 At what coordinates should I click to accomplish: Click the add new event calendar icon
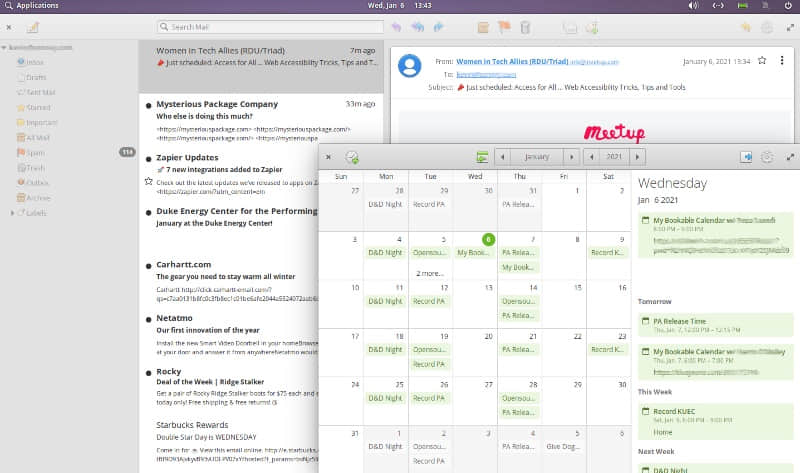352,157
